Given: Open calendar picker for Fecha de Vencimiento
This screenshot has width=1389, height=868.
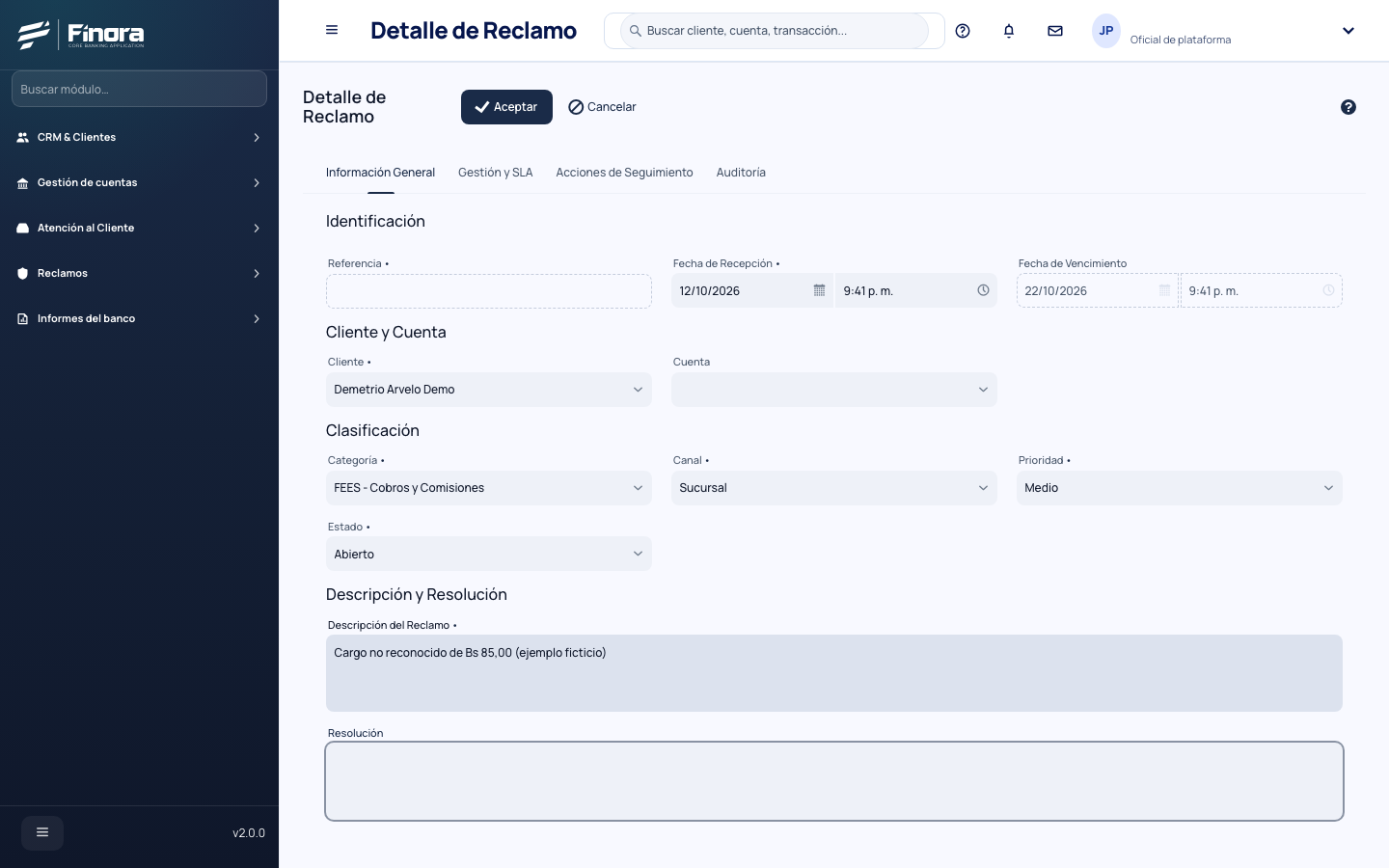Looking at the screenshot, I should click(x=1164, y=290).
